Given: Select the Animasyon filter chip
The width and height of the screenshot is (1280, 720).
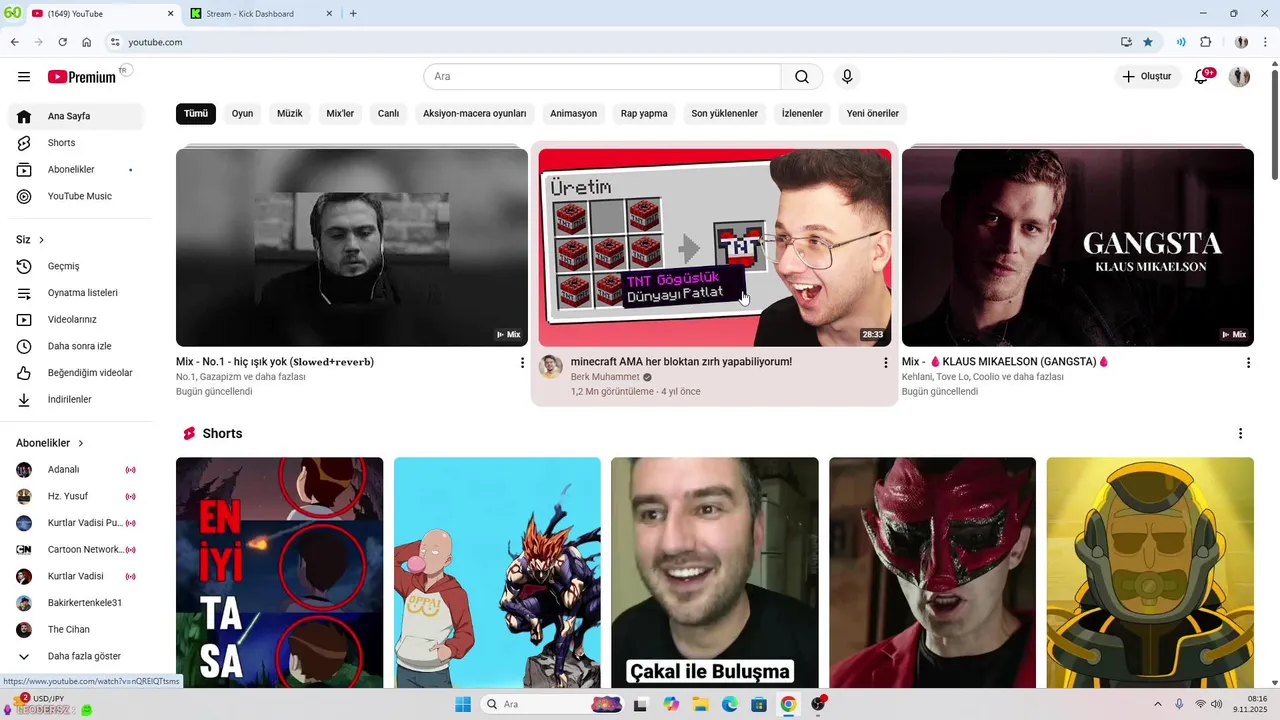Looking at the screenshot, I should (574, 114).
